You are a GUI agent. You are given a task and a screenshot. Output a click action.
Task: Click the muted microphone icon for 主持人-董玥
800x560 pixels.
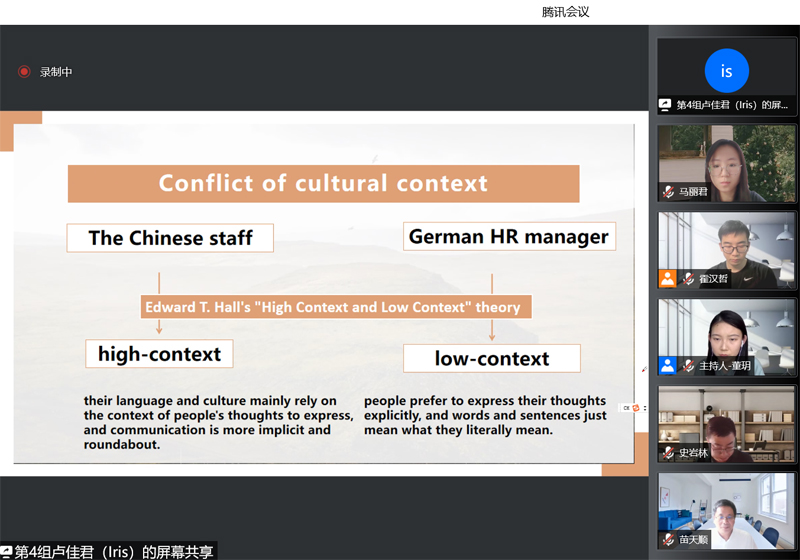[x=688, y=366]
